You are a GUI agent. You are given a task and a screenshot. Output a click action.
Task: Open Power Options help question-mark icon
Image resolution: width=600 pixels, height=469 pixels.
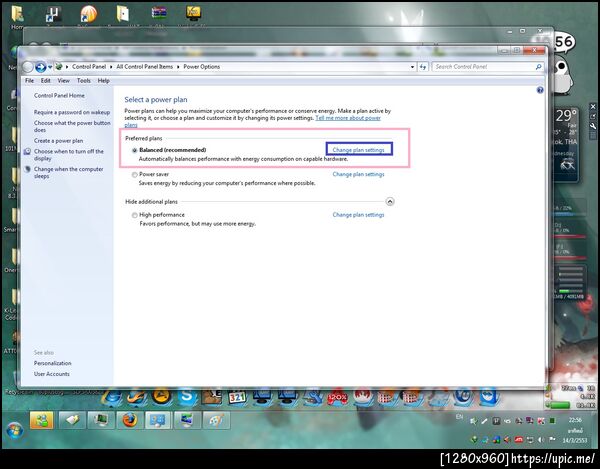[x=540, y=90]
